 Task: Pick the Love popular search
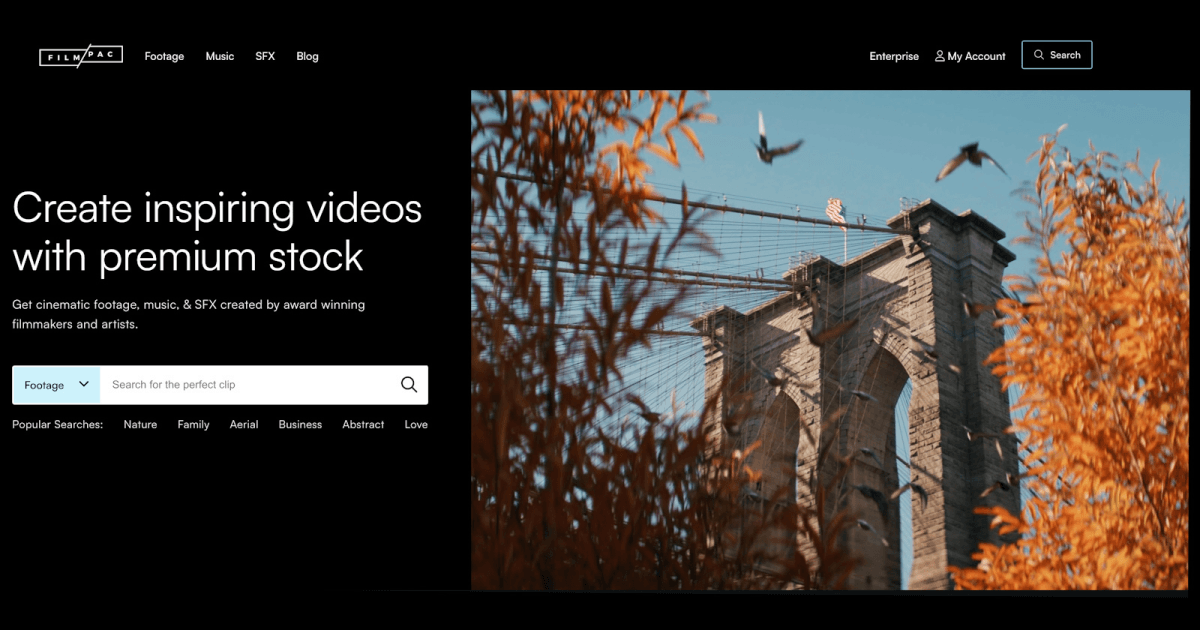click(x=416, y=425)
